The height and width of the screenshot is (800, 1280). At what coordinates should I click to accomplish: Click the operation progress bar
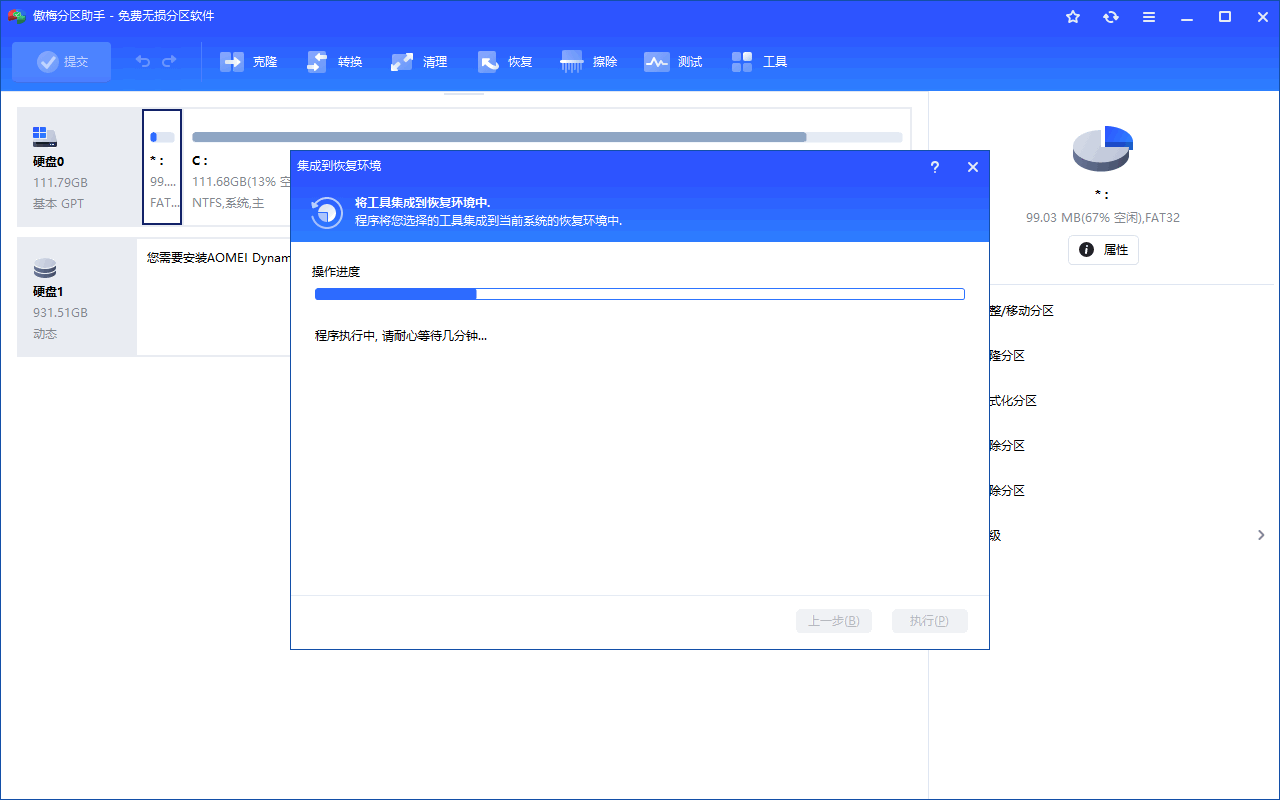pyautogui.click(x=639, y=294)
